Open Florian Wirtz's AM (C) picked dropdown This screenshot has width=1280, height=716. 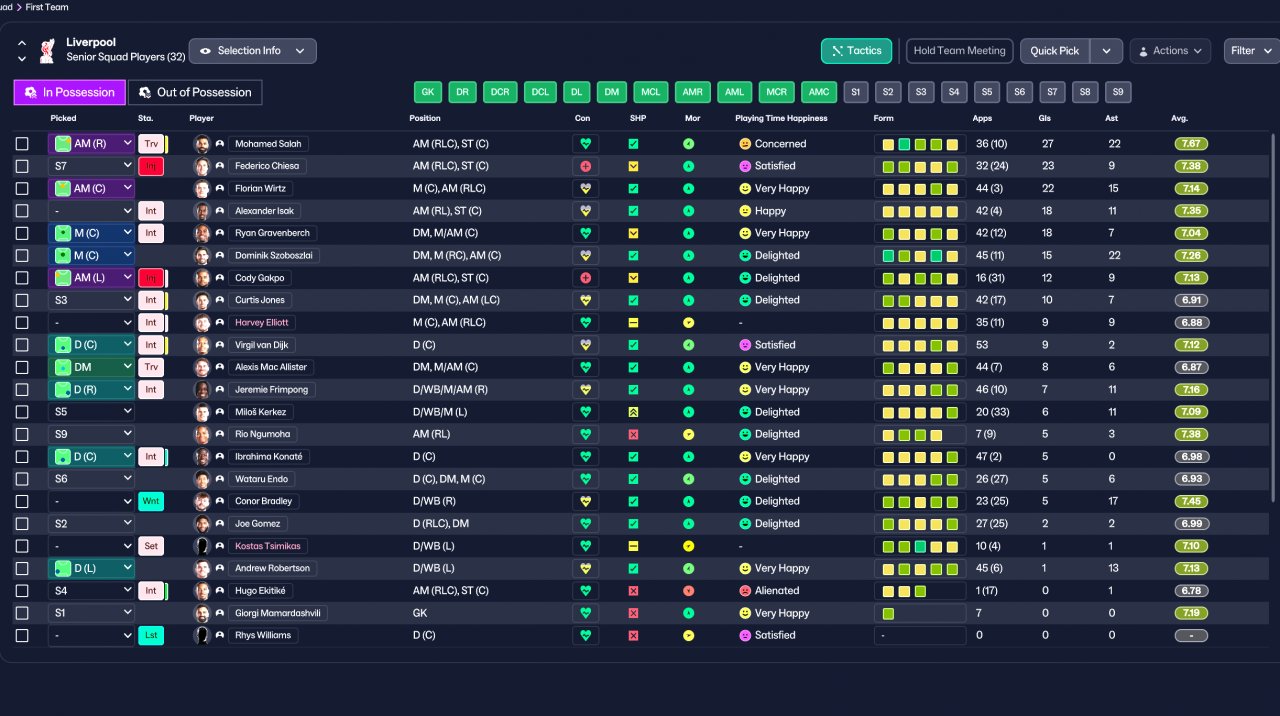[x=91, y=188]
